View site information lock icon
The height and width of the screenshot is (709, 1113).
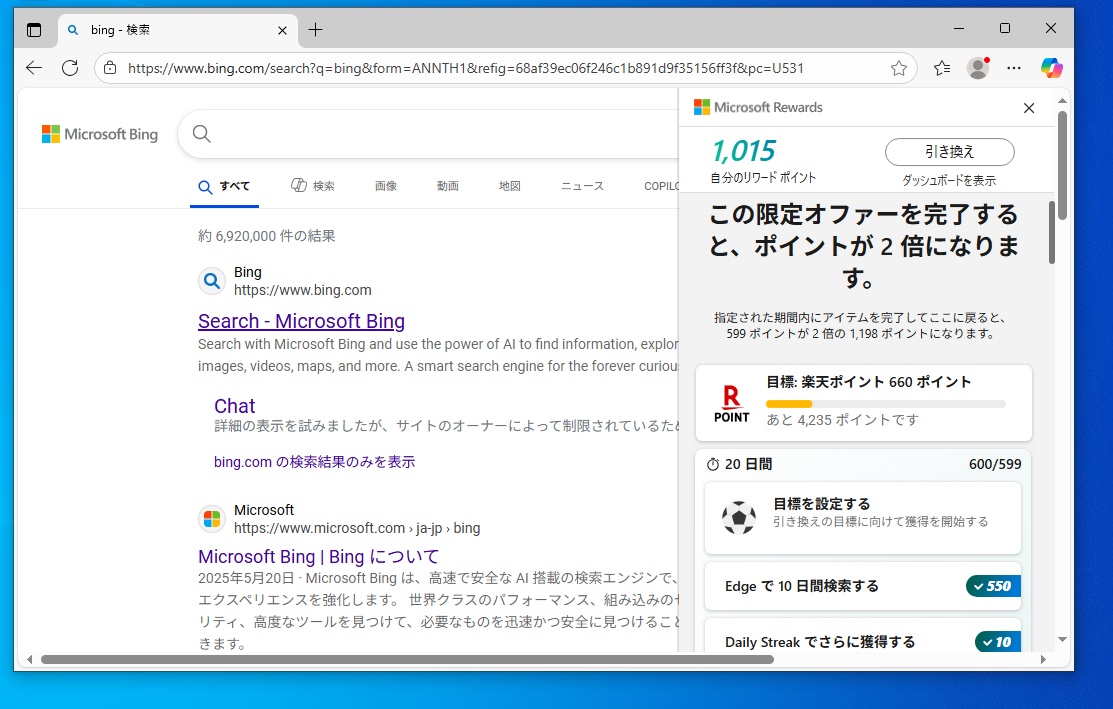110,68
